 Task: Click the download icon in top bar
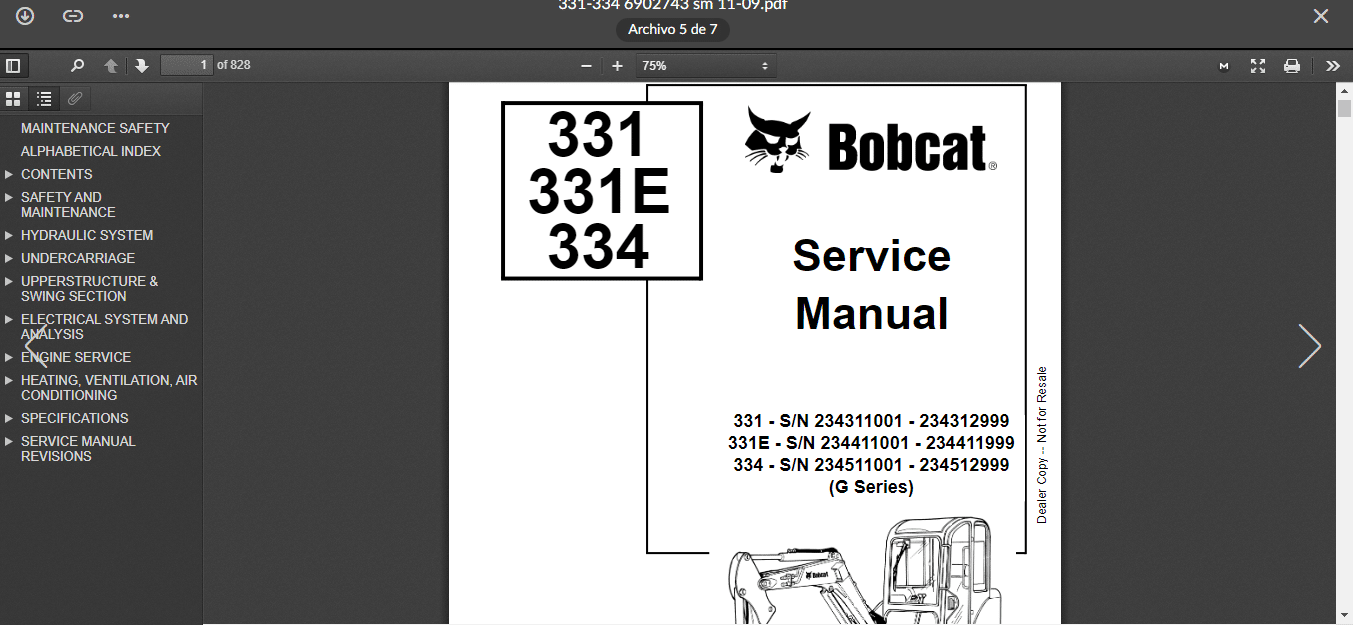pyautogui.click(x=24, y=16)
